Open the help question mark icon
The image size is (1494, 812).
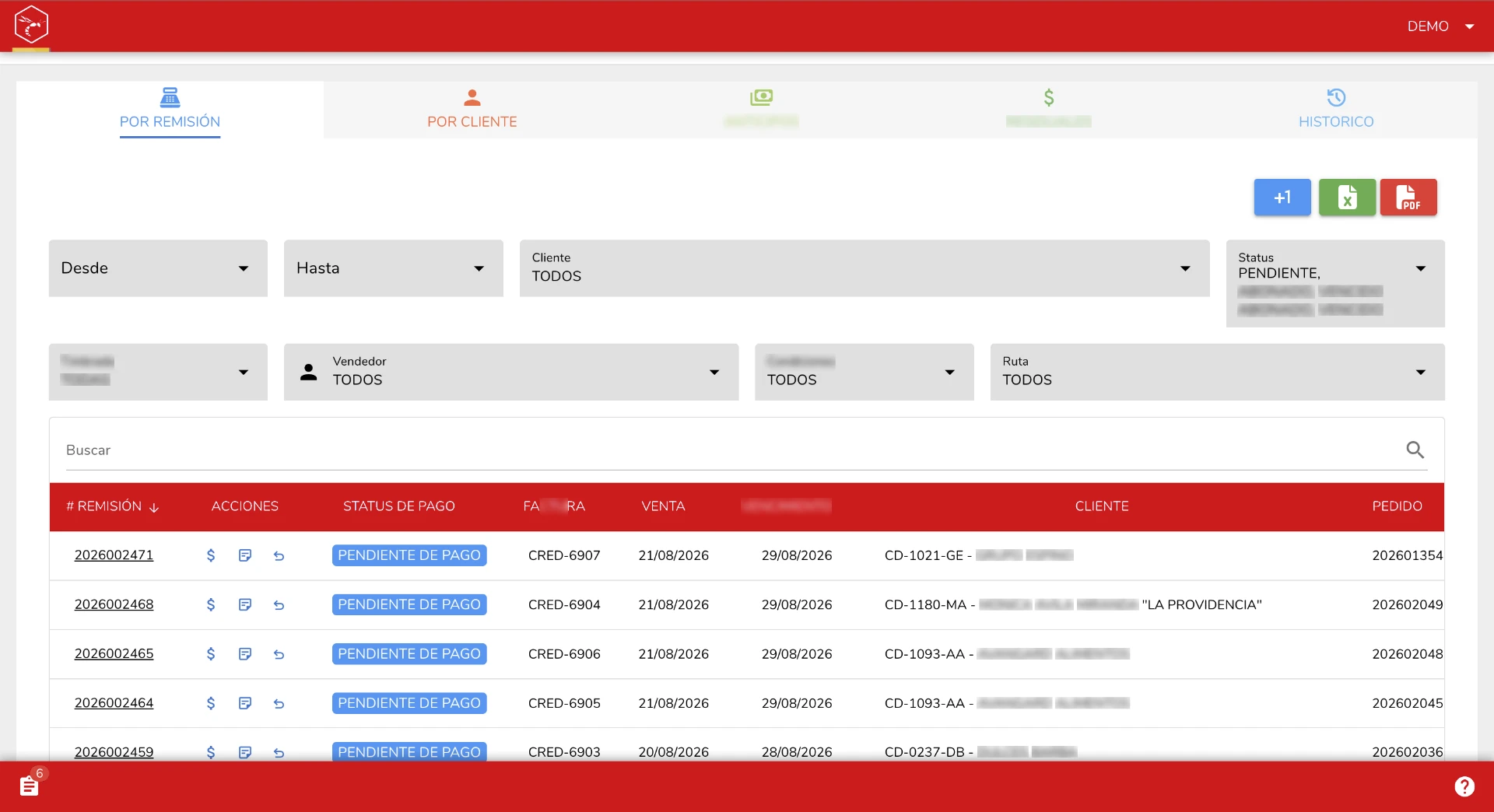coord(1464,787)
